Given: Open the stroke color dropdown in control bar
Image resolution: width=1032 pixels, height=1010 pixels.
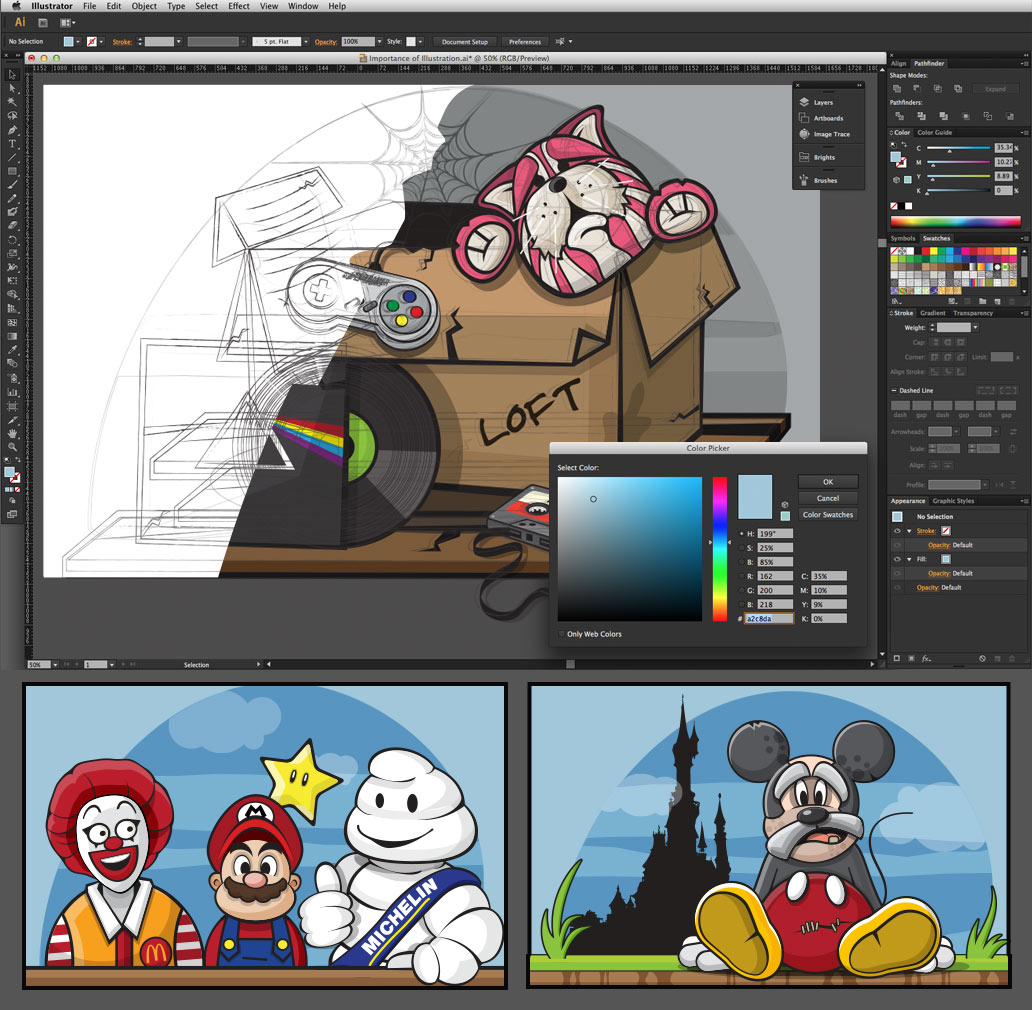Looking at the screenshot, I should (x=101, y=42).
